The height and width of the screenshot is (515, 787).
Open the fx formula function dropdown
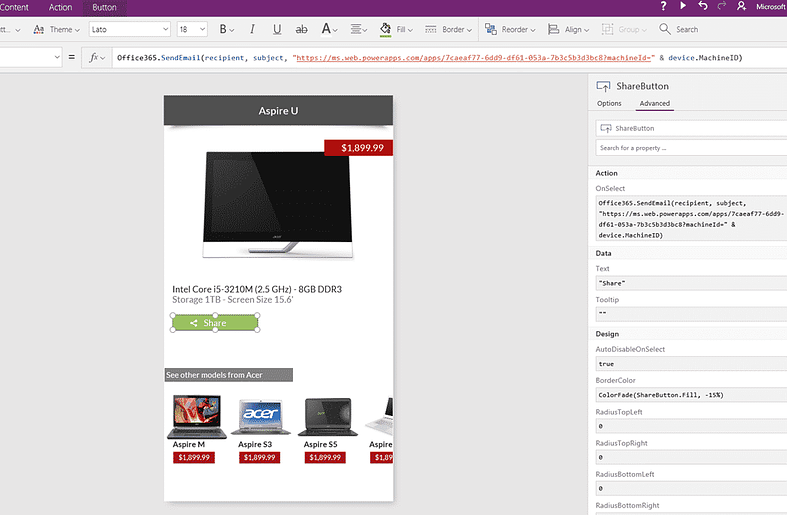pos(97,58)
